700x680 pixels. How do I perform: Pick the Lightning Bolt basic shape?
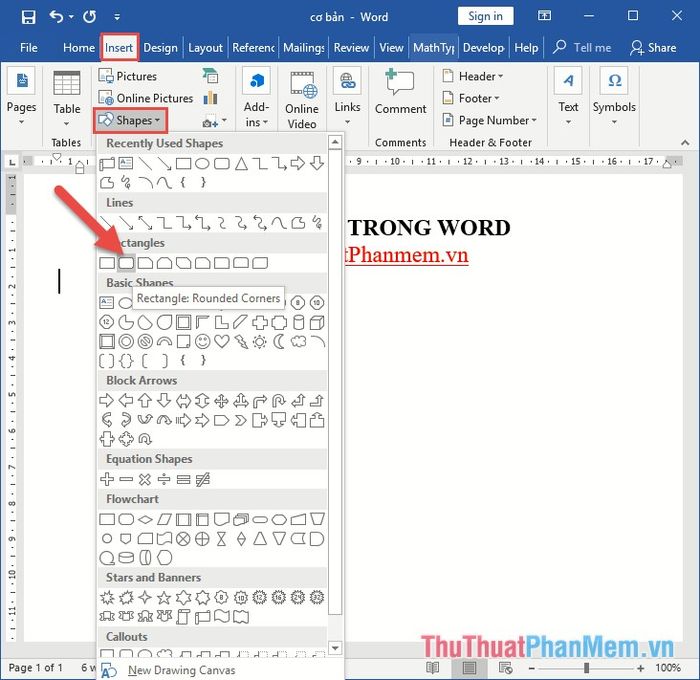[241, 342]
